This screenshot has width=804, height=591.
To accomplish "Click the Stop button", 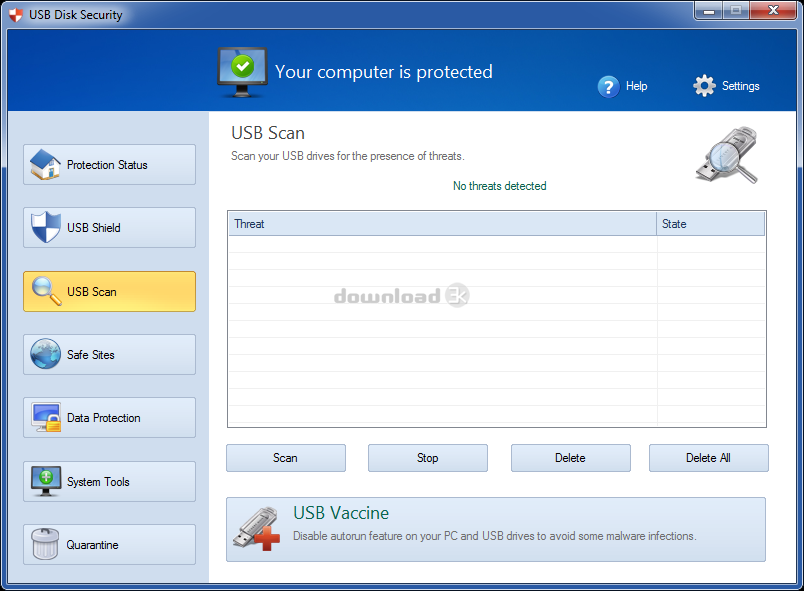I will pyautogui.click(x=428, y=458).
